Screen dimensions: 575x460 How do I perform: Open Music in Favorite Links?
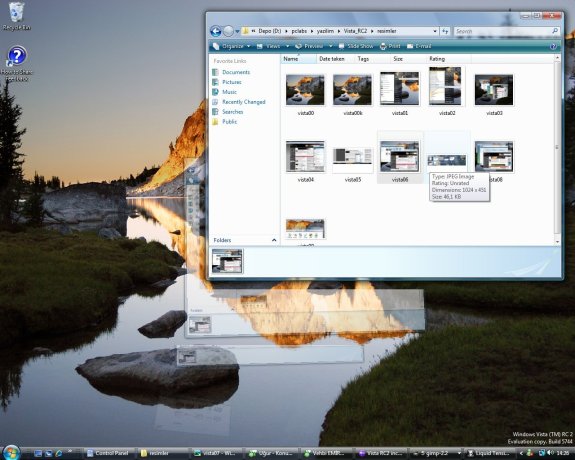point(225,92)
